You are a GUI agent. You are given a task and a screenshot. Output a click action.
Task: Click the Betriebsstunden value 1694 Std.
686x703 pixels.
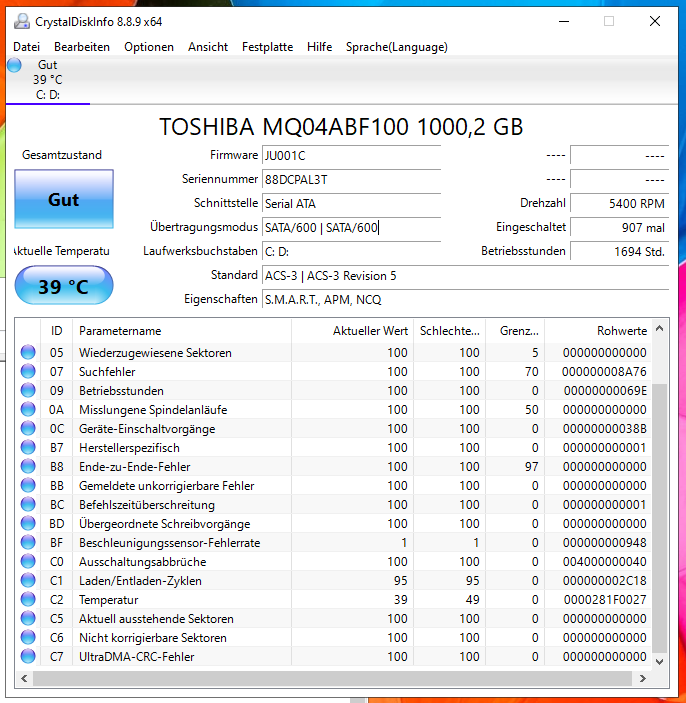coord(620,252)
